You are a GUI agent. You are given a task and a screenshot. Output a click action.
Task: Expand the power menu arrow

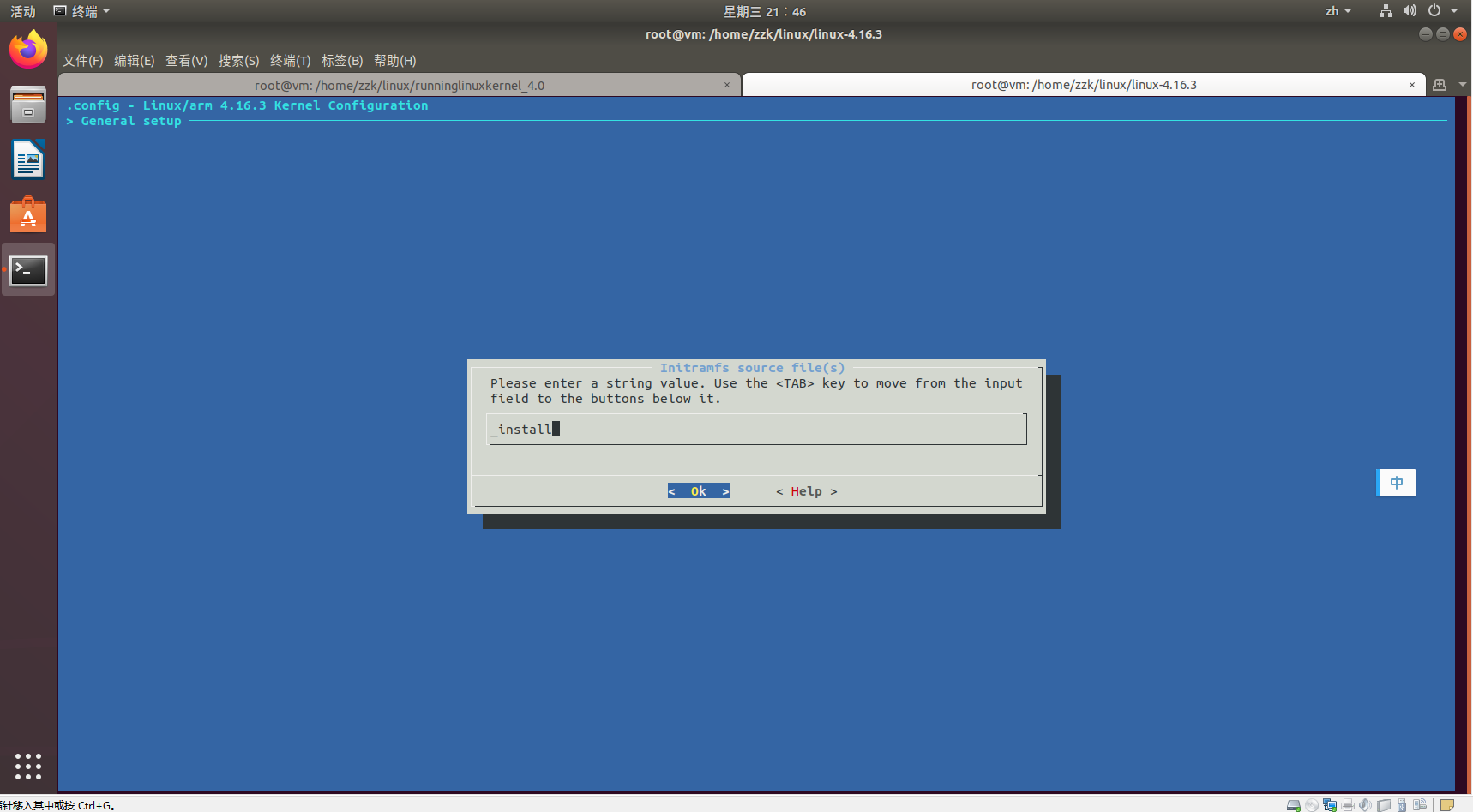click(1452, 11)
